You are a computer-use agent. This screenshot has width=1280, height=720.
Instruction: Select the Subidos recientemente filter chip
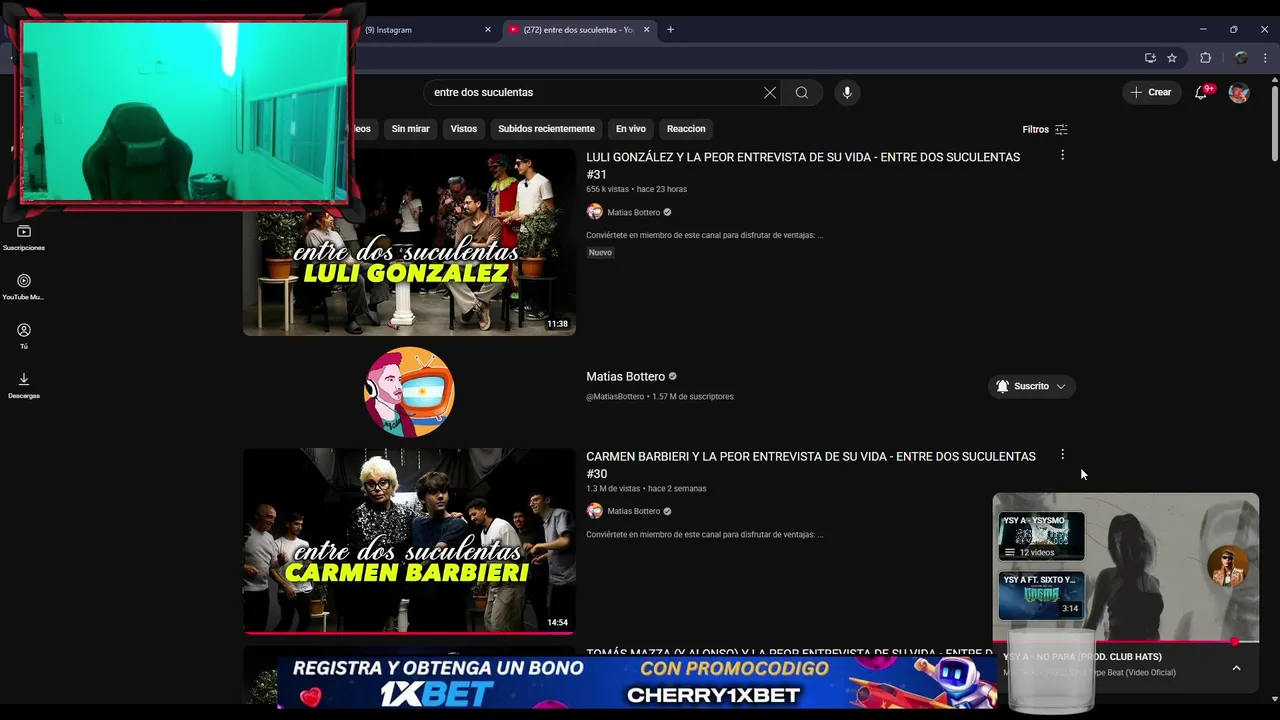point(546,129)
